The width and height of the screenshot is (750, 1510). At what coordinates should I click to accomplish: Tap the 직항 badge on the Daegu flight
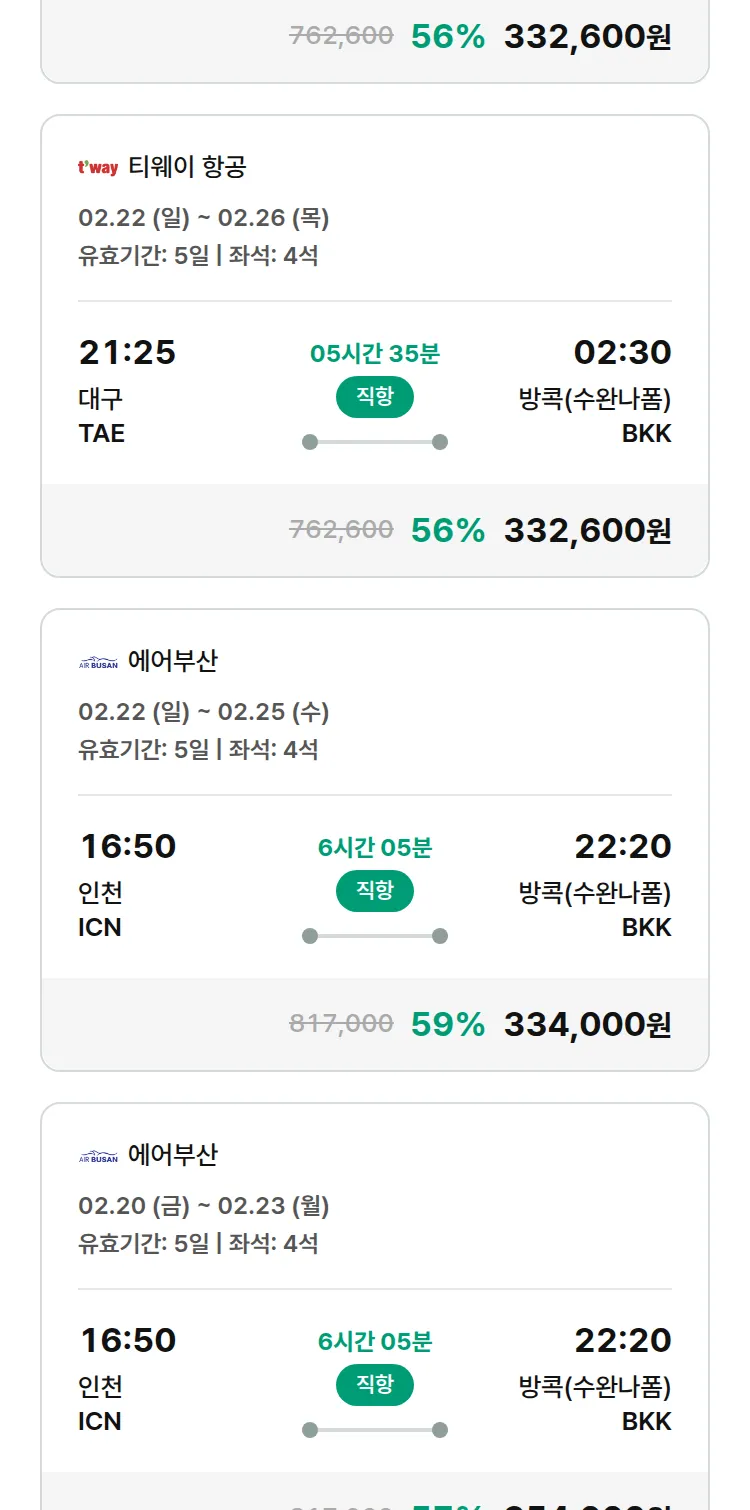pos(375,397)
